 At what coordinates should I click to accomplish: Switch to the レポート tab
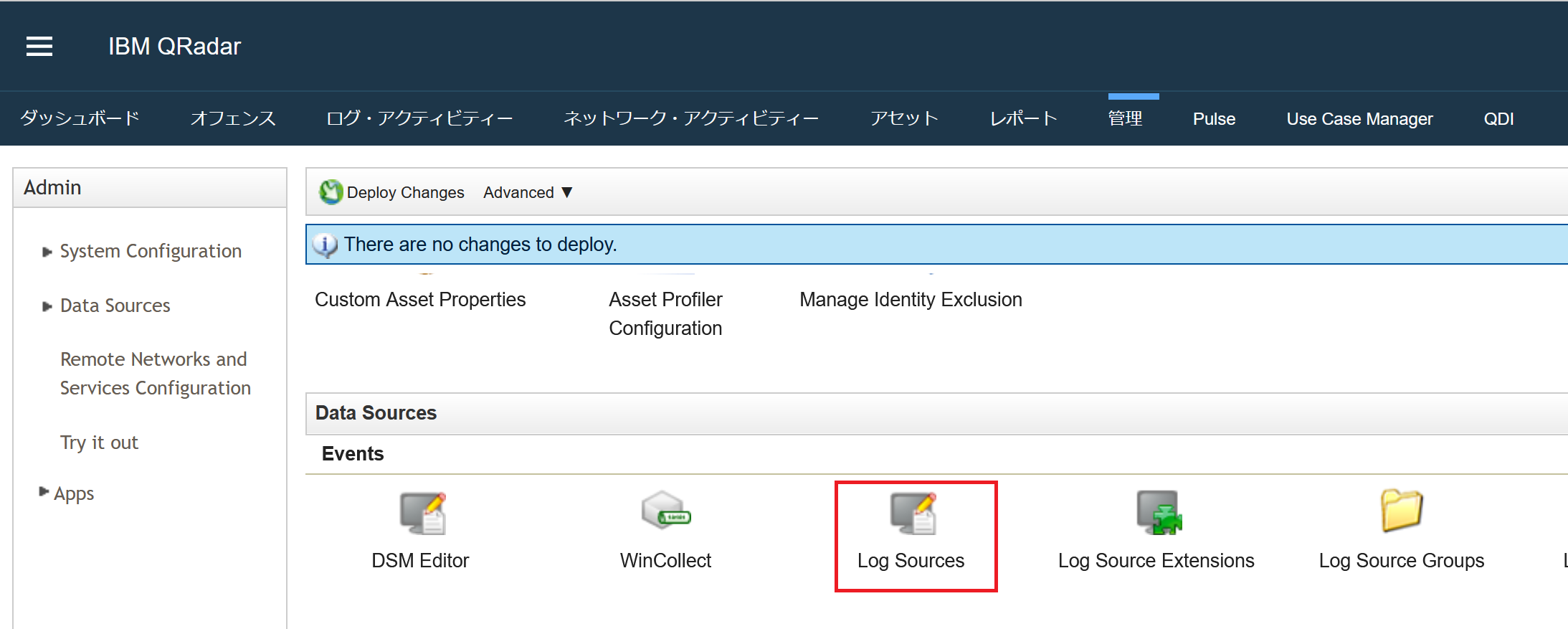[1023, 118]
